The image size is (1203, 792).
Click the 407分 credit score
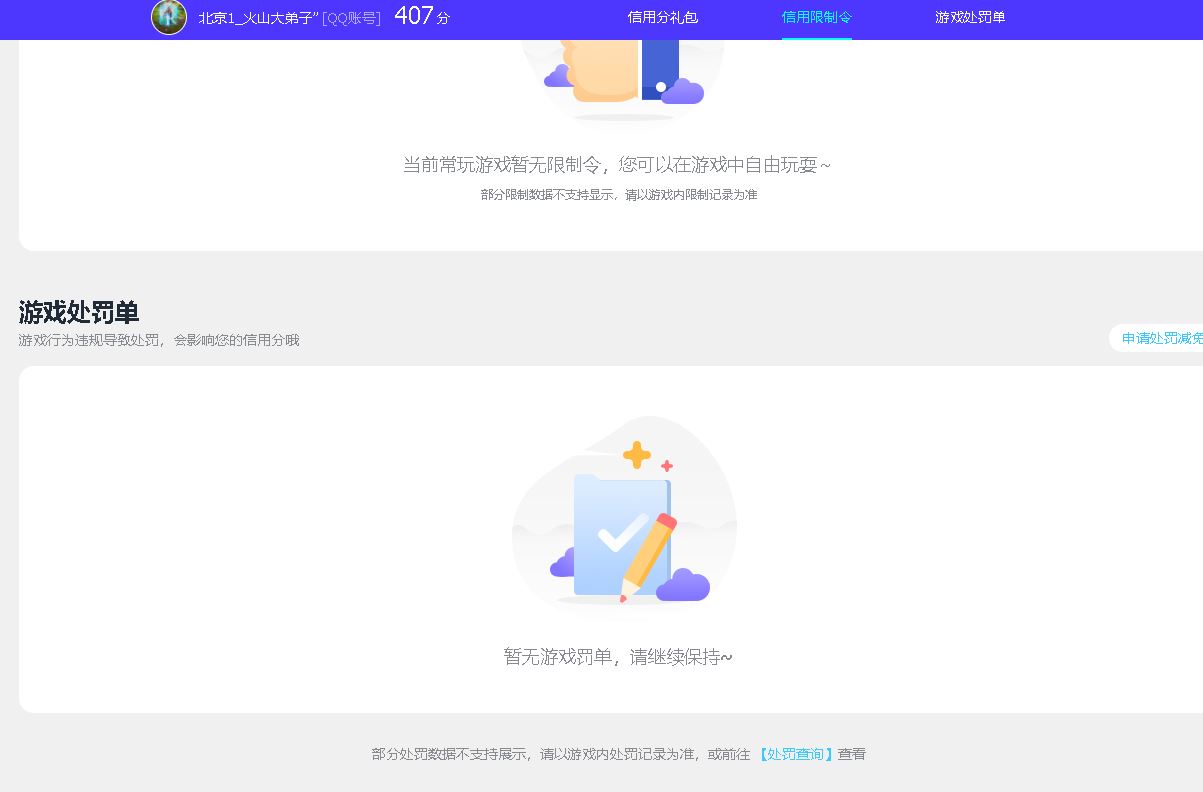coord(422,16)
